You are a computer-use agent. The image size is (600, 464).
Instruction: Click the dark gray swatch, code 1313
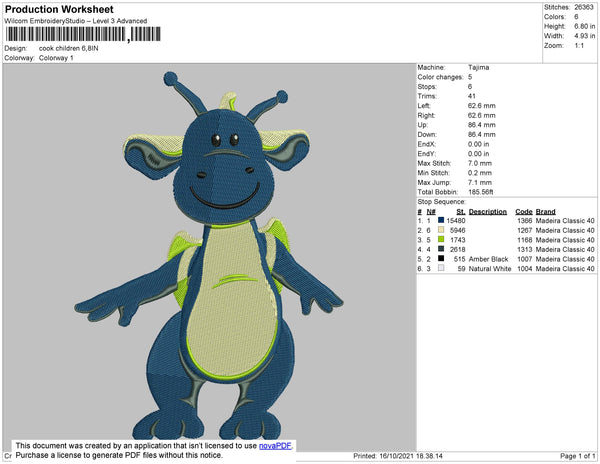click(x=441, y=249)
